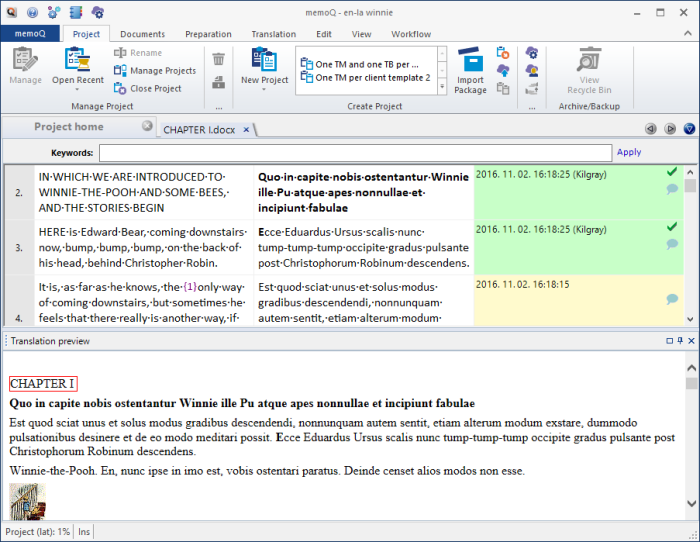Close the CHAPTER I.docx tab
The height and width of the screenshot is (542, 700).
click(246, 129)
